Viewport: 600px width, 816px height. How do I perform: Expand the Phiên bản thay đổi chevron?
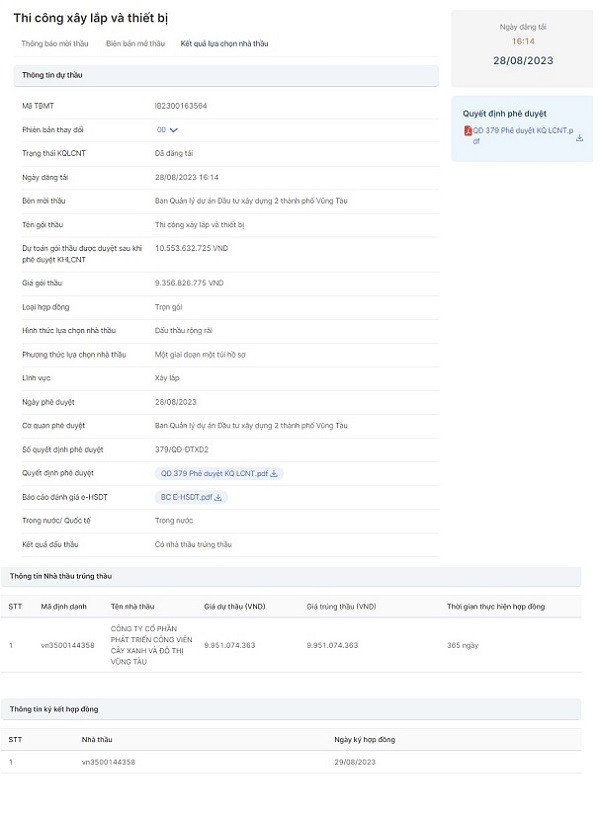[174, 130]
